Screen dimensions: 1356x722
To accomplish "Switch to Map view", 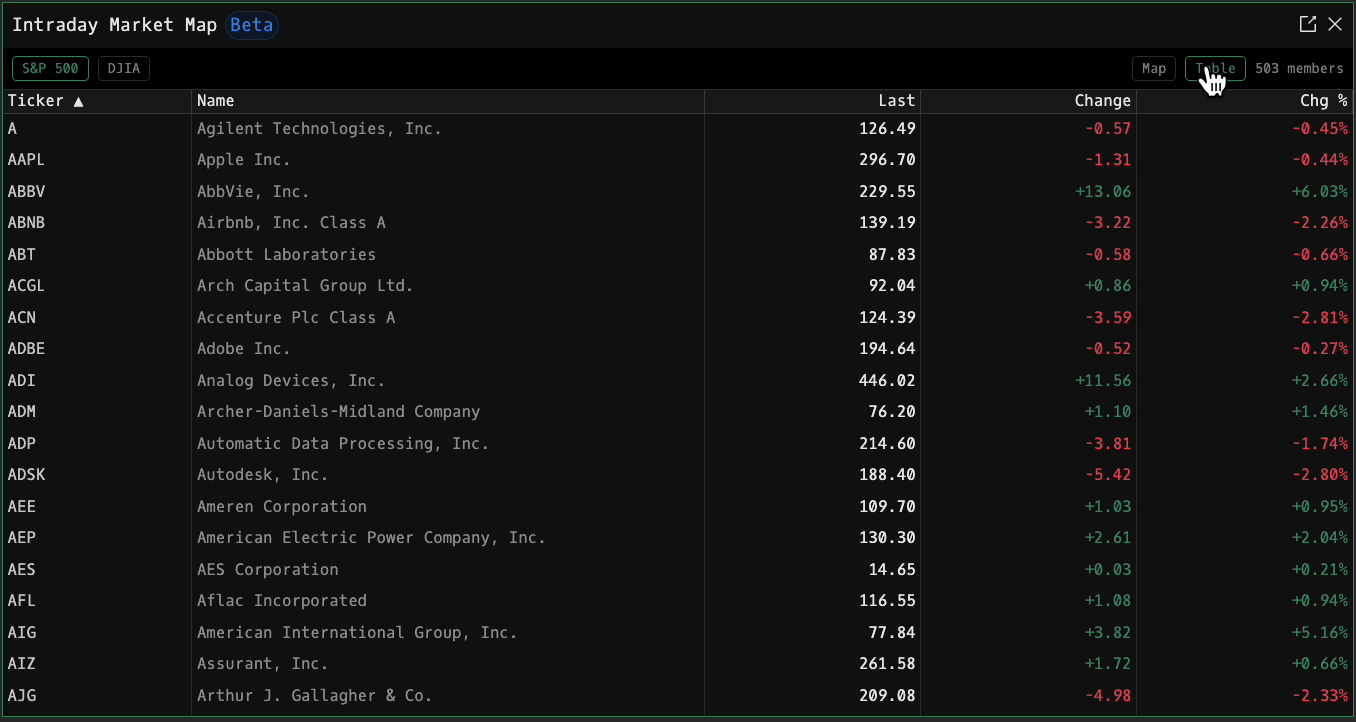I will [1154, 69].
